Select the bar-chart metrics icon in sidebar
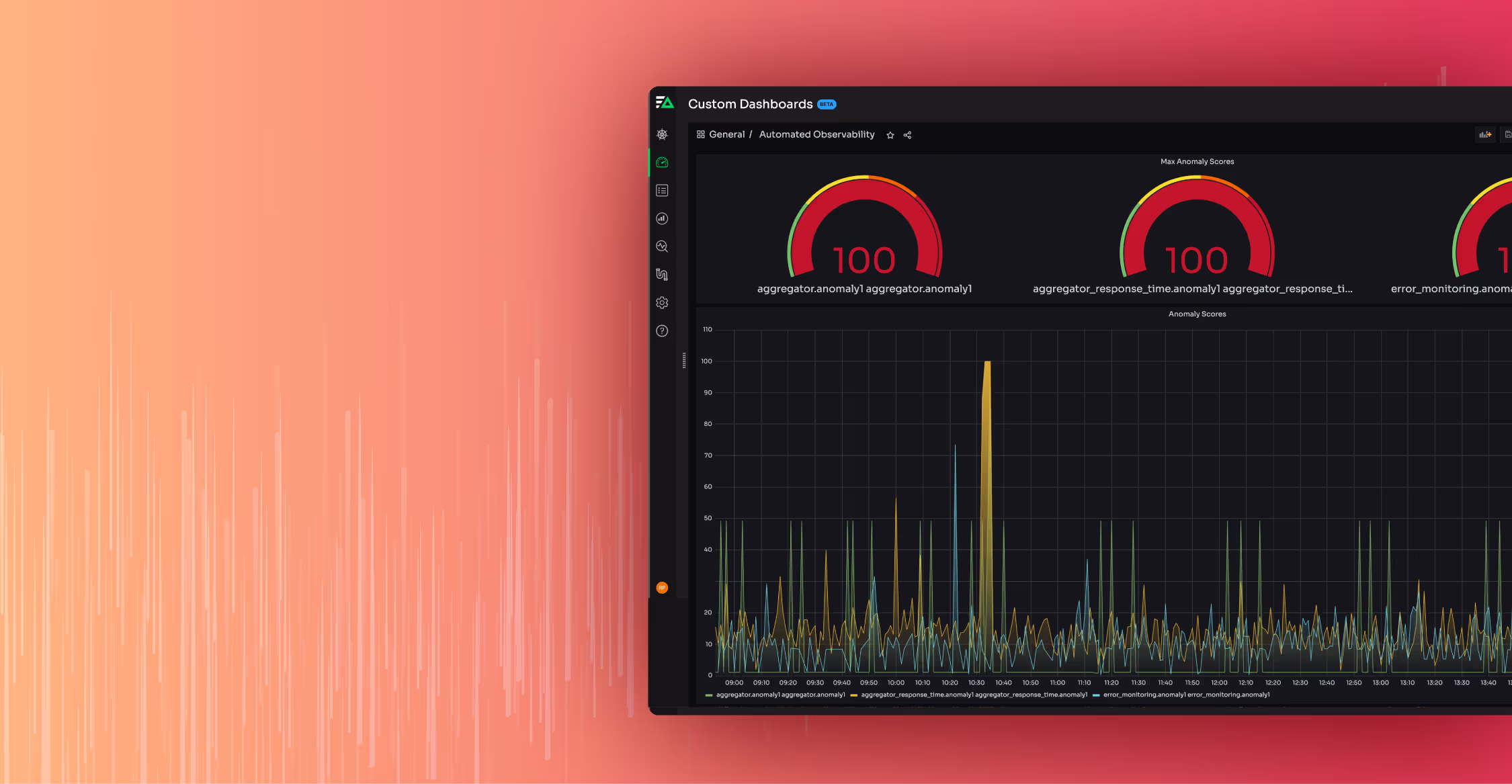Viewport: 1512px width, 784px height. (662, 218)
